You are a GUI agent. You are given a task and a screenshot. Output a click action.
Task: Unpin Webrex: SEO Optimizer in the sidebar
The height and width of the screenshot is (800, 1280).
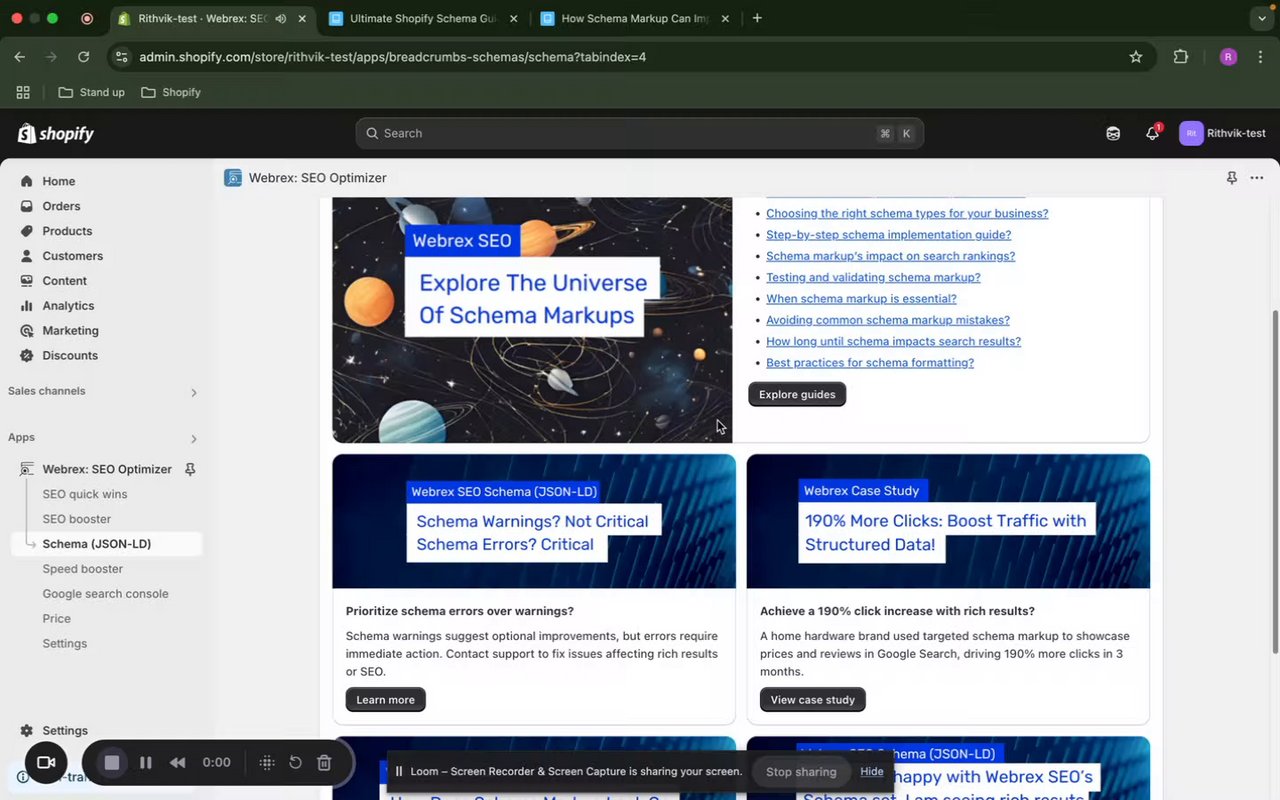click(x=190, y=469)
